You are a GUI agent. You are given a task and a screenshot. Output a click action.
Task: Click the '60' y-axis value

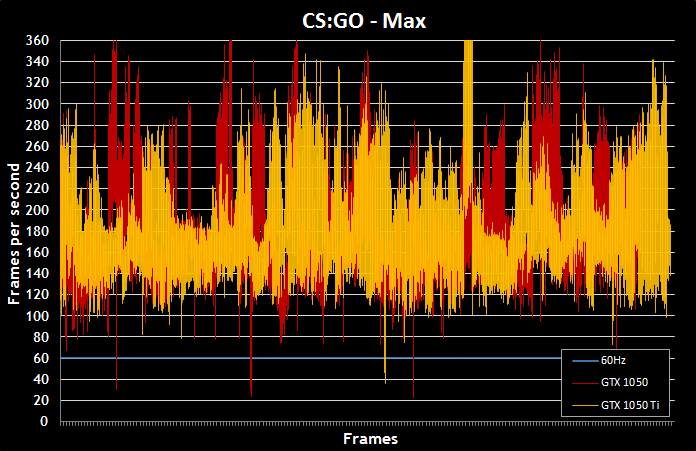tap(41, 358)
